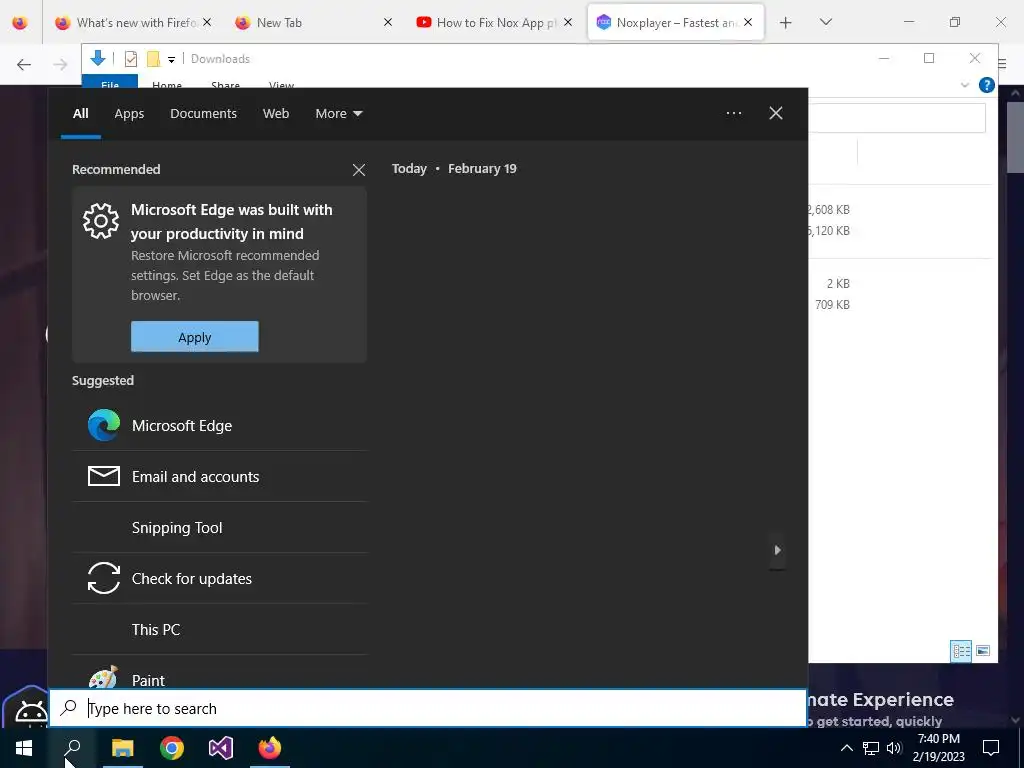This screenshot has width=1024, height=768.
Task: Open volume control in system tray
Action: tap(895, 748)
